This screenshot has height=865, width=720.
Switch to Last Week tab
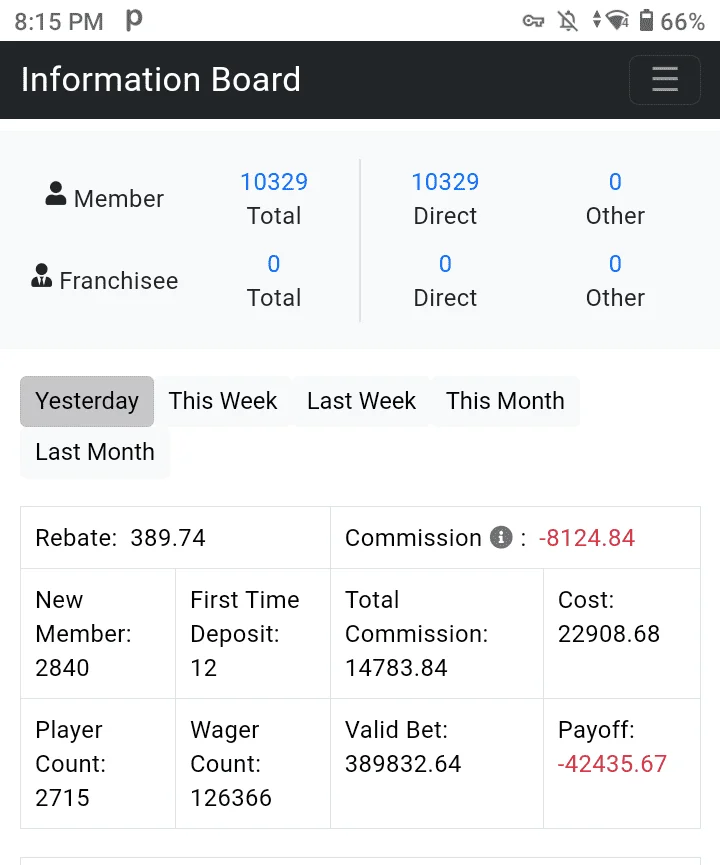pos(361,401)
